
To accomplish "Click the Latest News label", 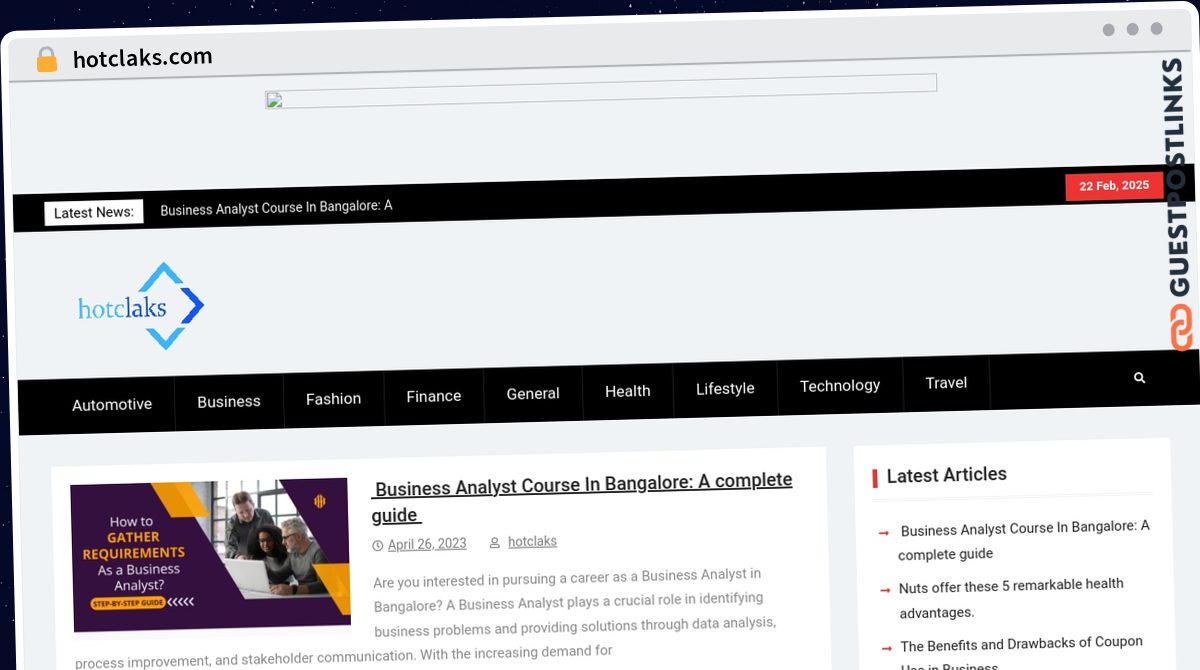I will pyautogui.click(x=94, y=212).
